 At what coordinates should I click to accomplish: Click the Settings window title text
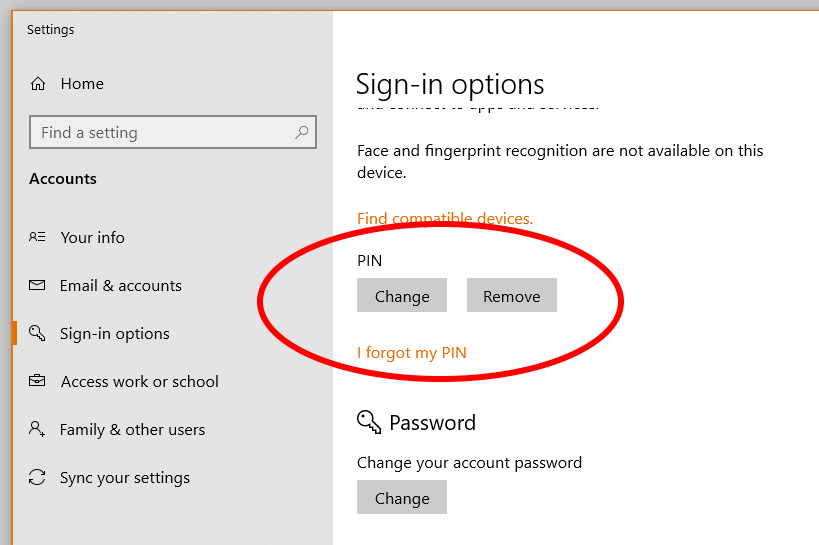point(50,29)
